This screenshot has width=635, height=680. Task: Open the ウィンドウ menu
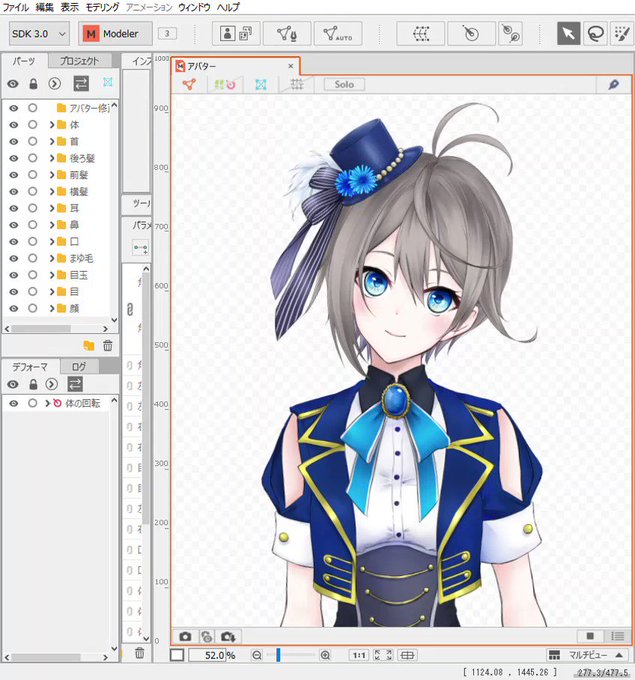coord(194,7)
